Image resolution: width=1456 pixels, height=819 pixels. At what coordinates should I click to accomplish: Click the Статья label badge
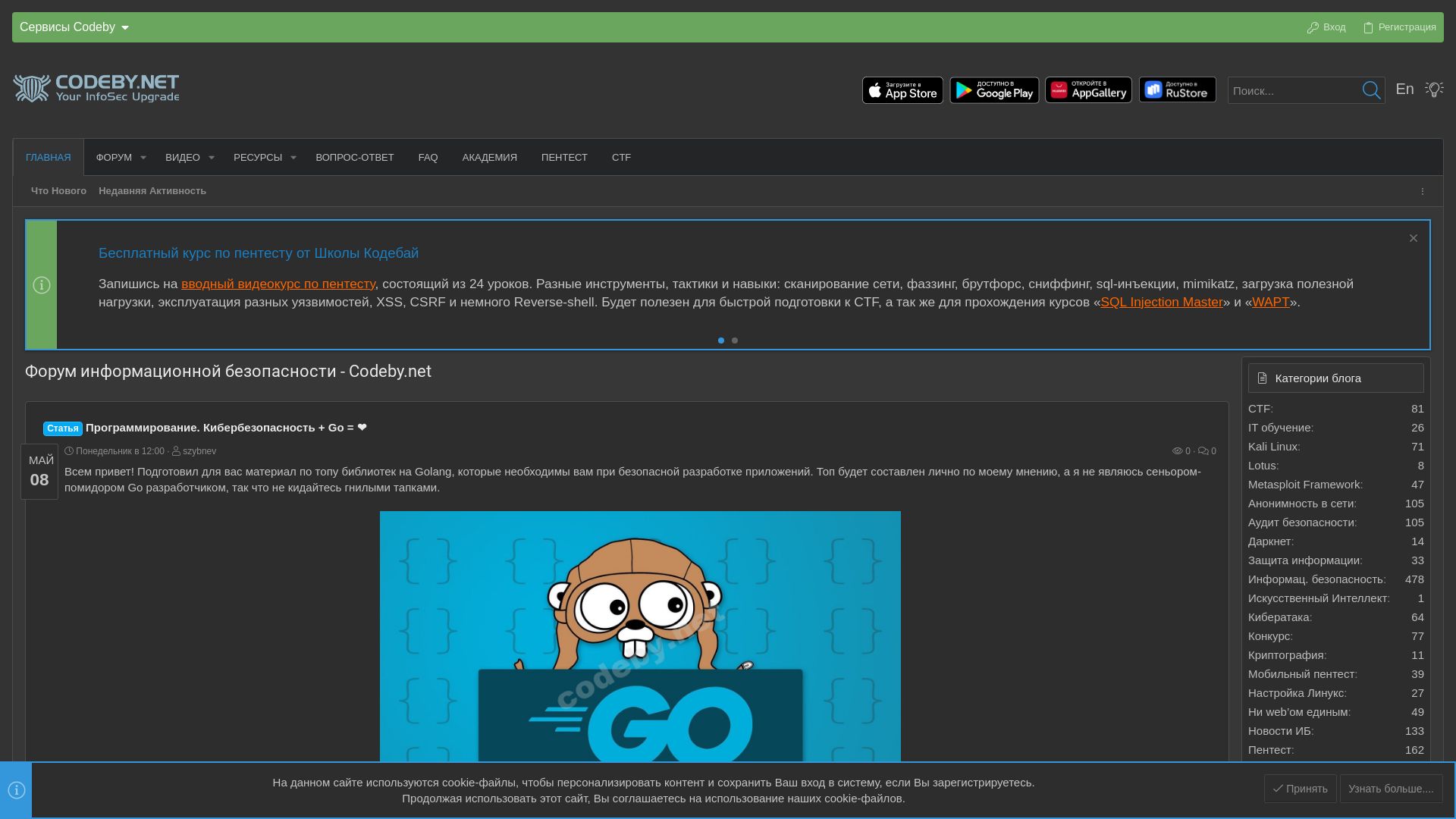tap(63, 428)
